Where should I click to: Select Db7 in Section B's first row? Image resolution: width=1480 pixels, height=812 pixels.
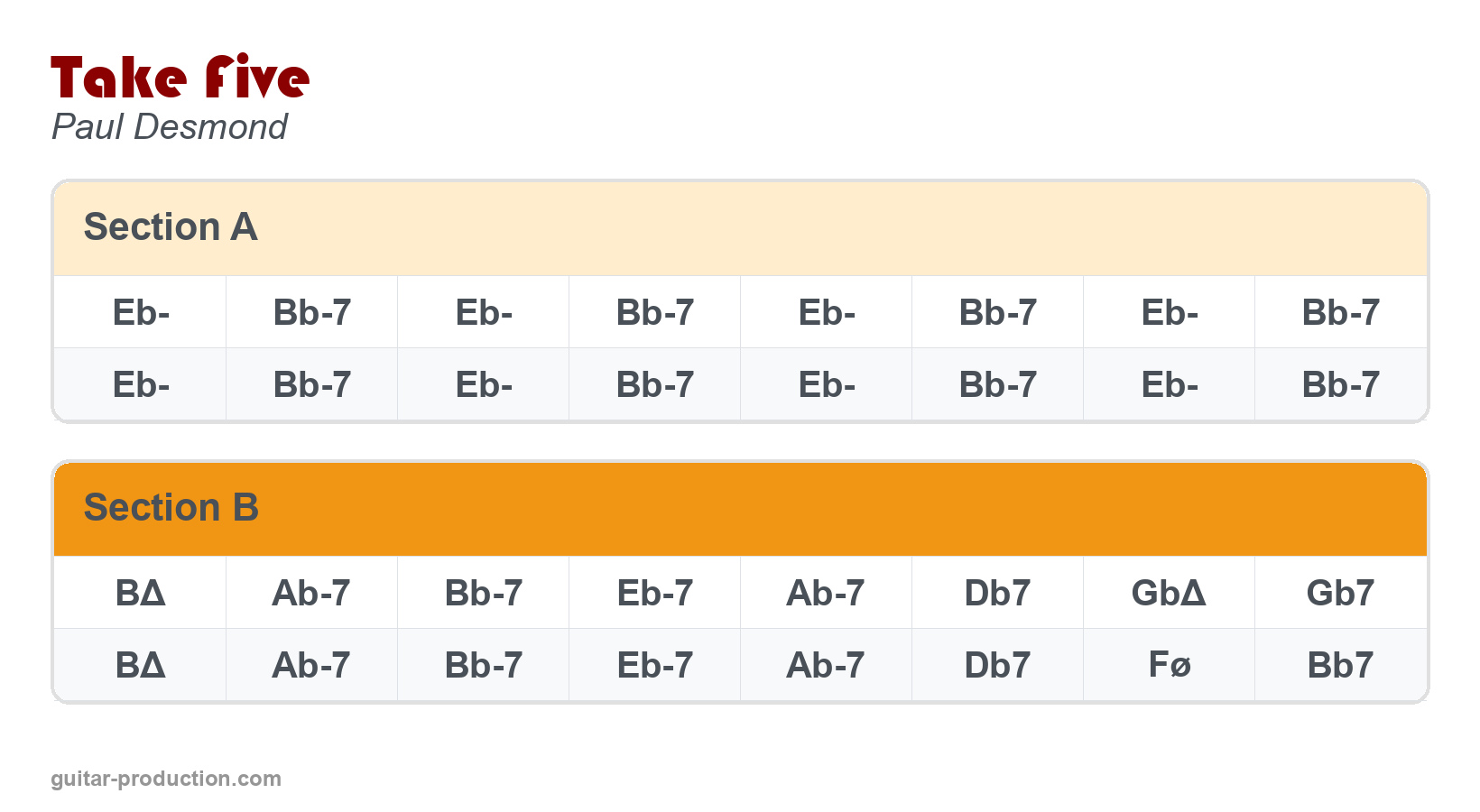(997, 593)
